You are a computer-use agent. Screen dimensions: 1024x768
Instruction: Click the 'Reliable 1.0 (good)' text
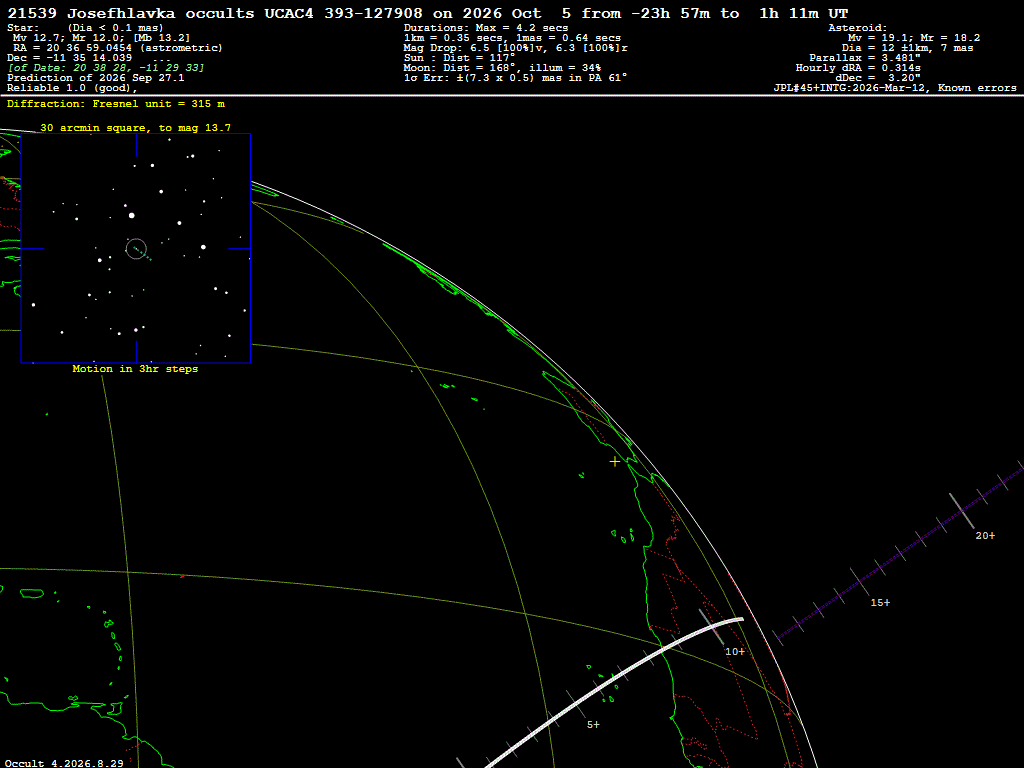(x=72, y=88)
